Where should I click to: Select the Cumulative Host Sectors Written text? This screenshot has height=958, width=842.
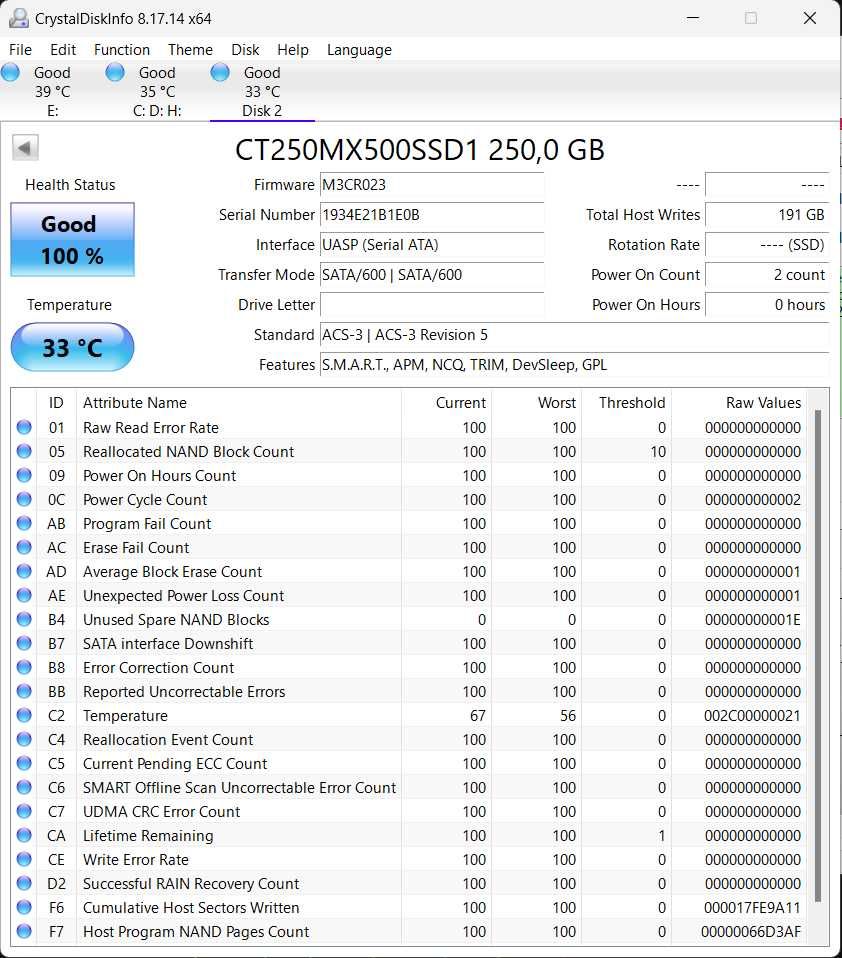tap(191, 907)
